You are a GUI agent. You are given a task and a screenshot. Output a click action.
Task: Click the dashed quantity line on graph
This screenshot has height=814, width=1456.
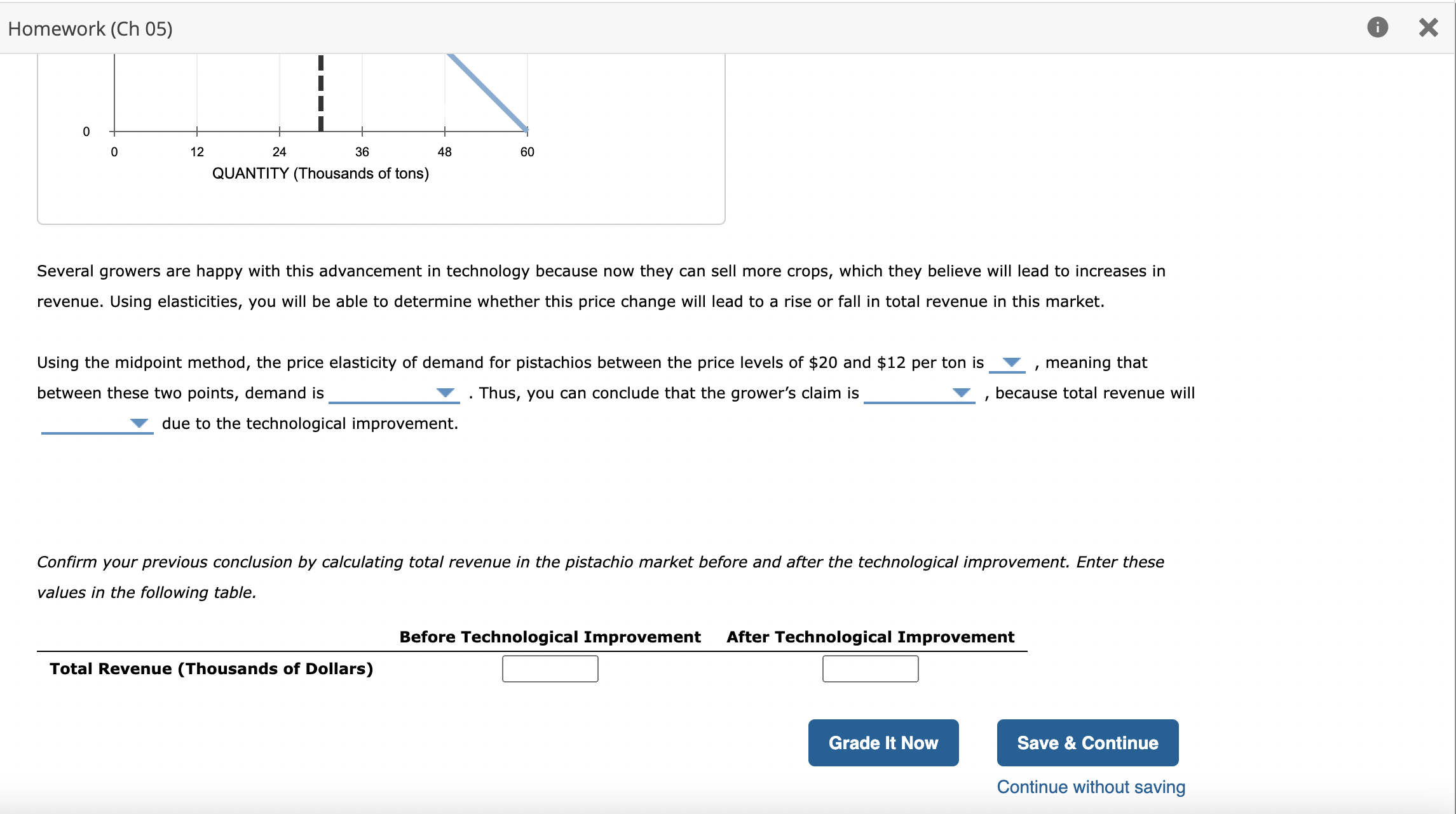tap(321, 92)
